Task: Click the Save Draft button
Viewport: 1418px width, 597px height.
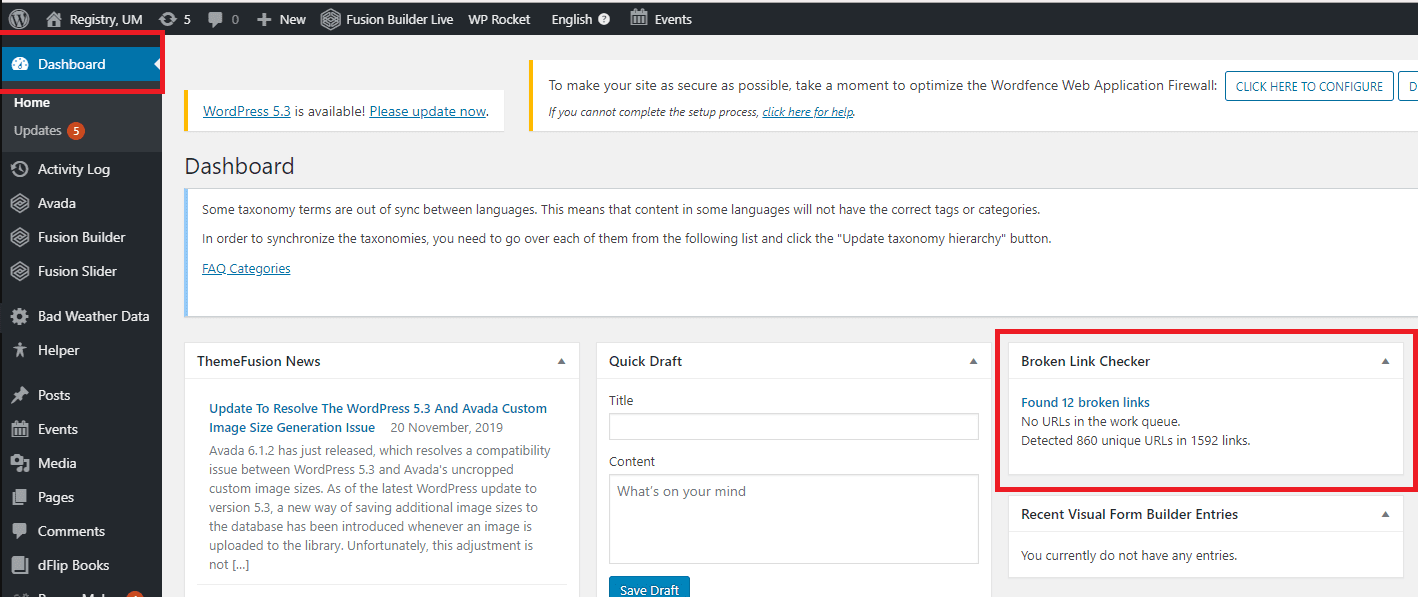Action: click(x=649, y=588)
